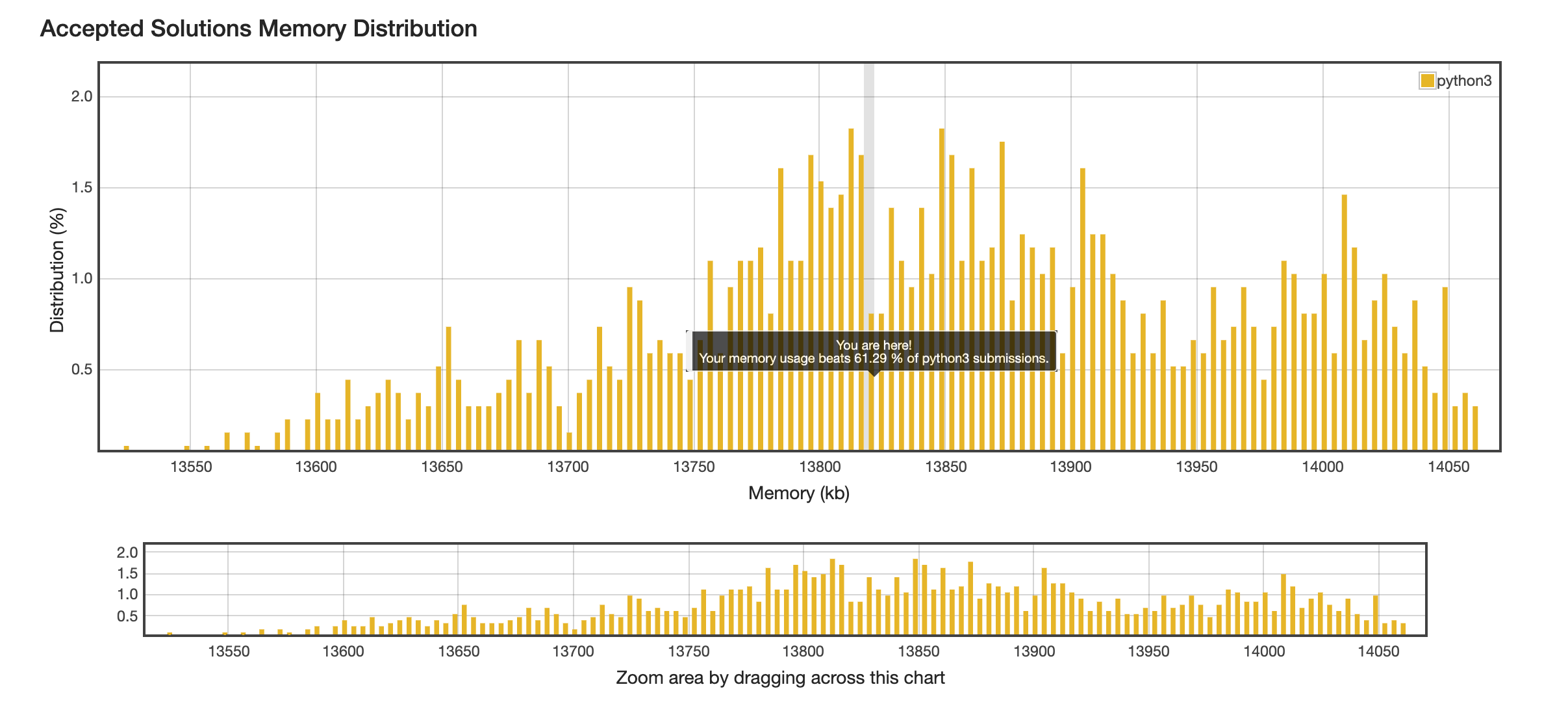Click the leftmost tiny bar in the main chart
1568x702 pixels.
pyautogui.click(x=127, y=448)
